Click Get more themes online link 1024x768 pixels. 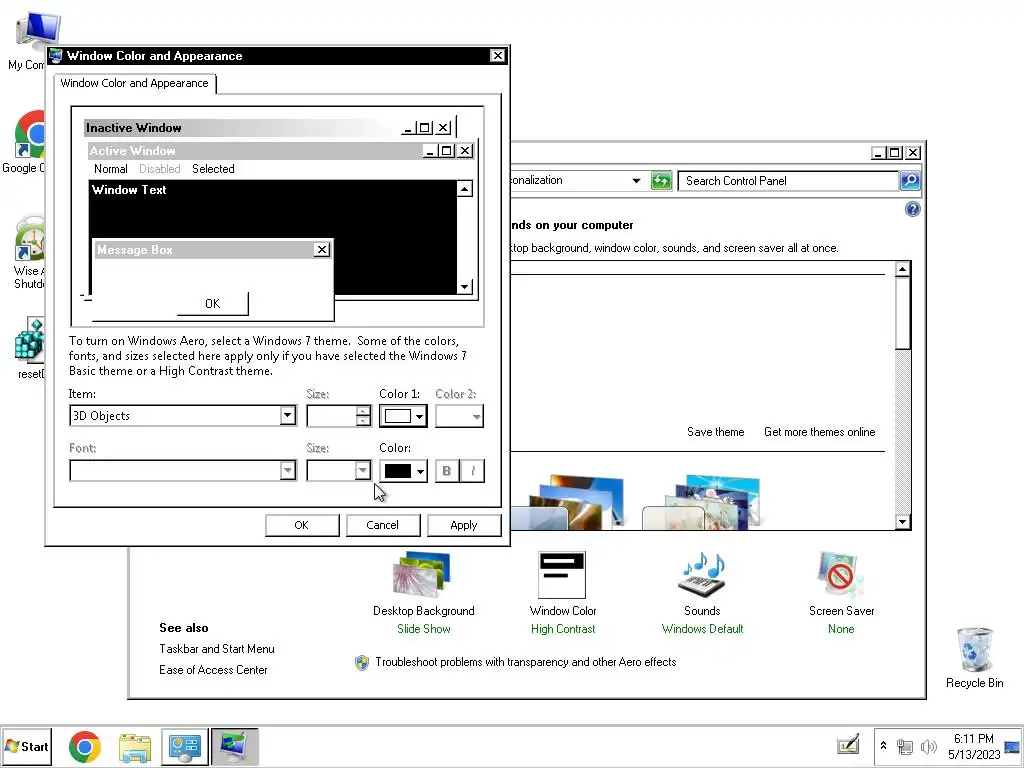click(820, 432)
